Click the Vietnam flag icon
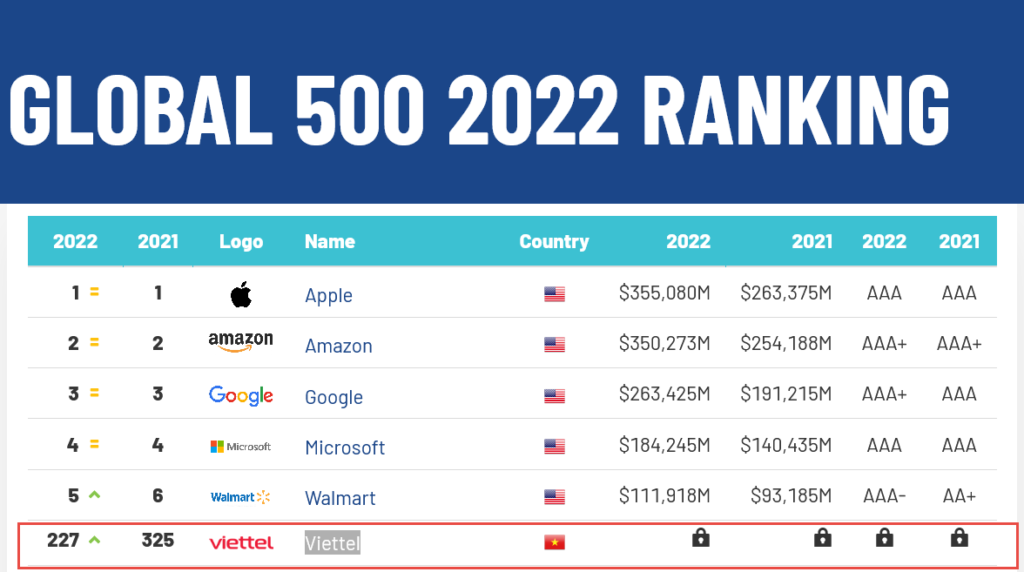 [554, 542]
